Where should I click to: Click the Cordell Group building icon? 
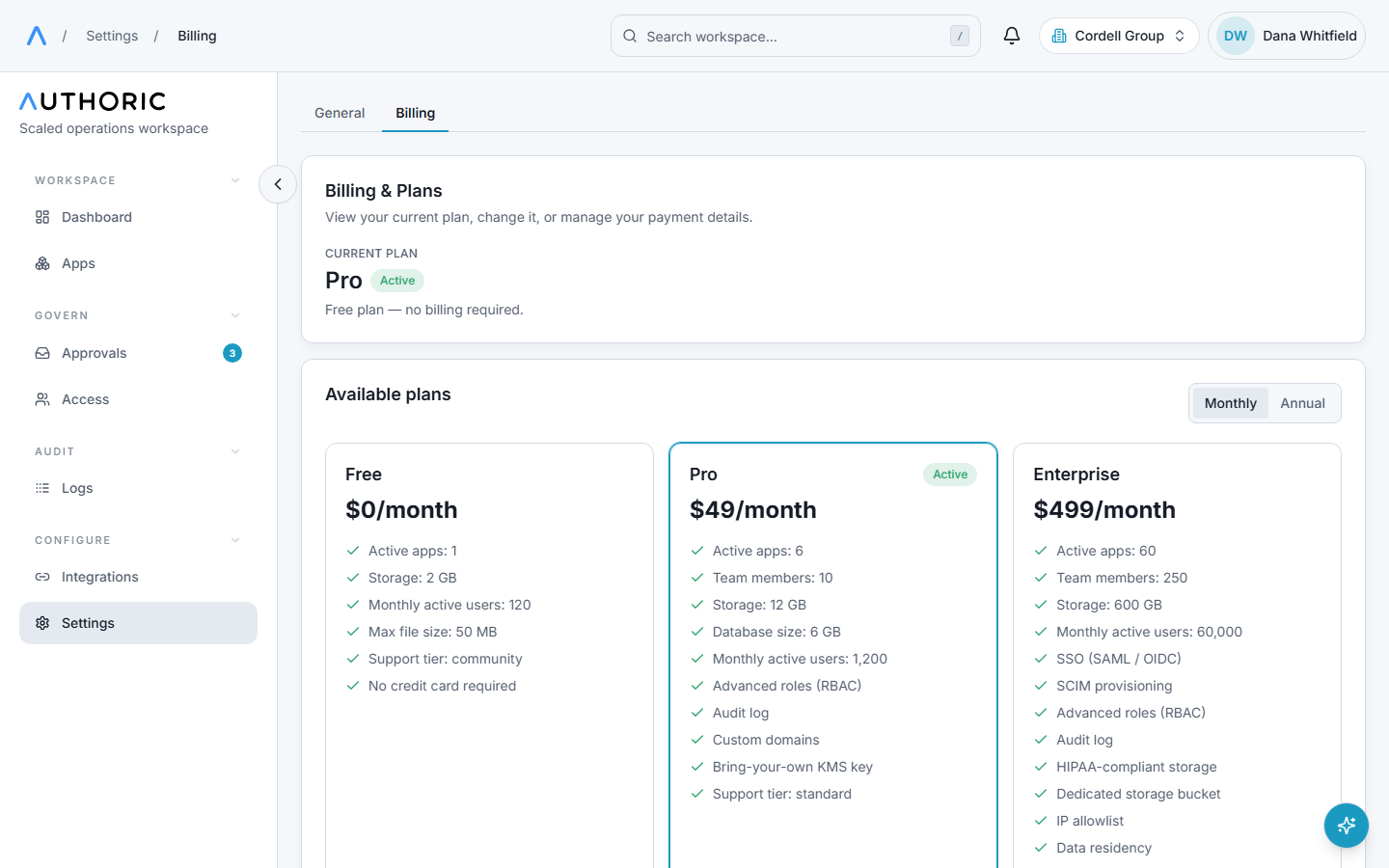tap(1059, 36)
